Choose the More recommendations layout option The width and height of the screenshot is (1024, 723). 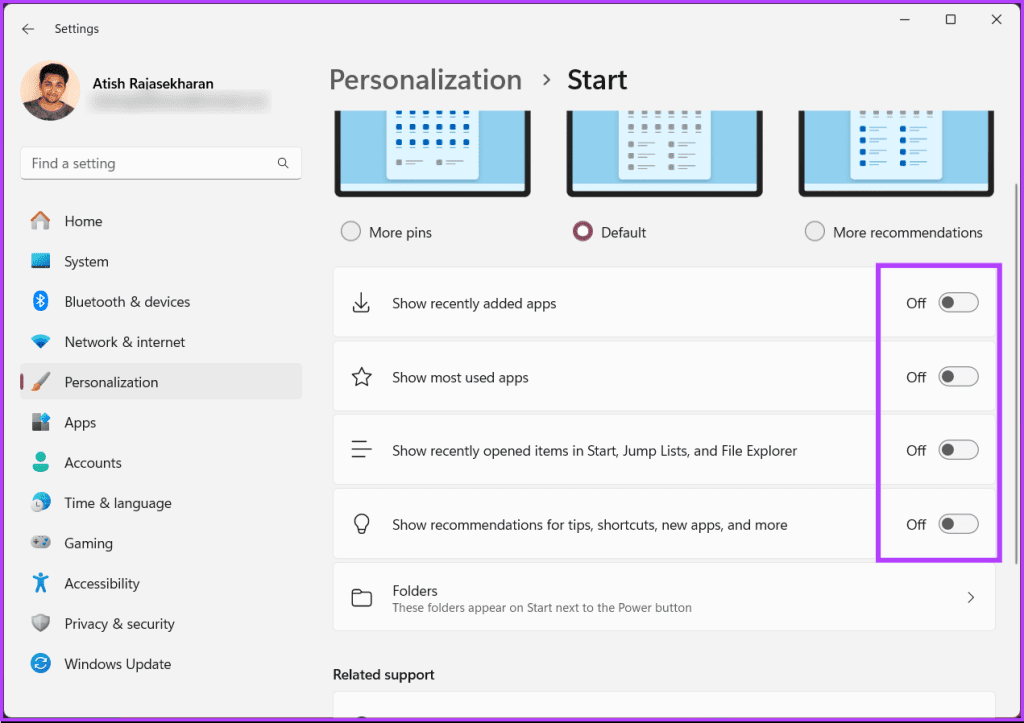[815, 231]
